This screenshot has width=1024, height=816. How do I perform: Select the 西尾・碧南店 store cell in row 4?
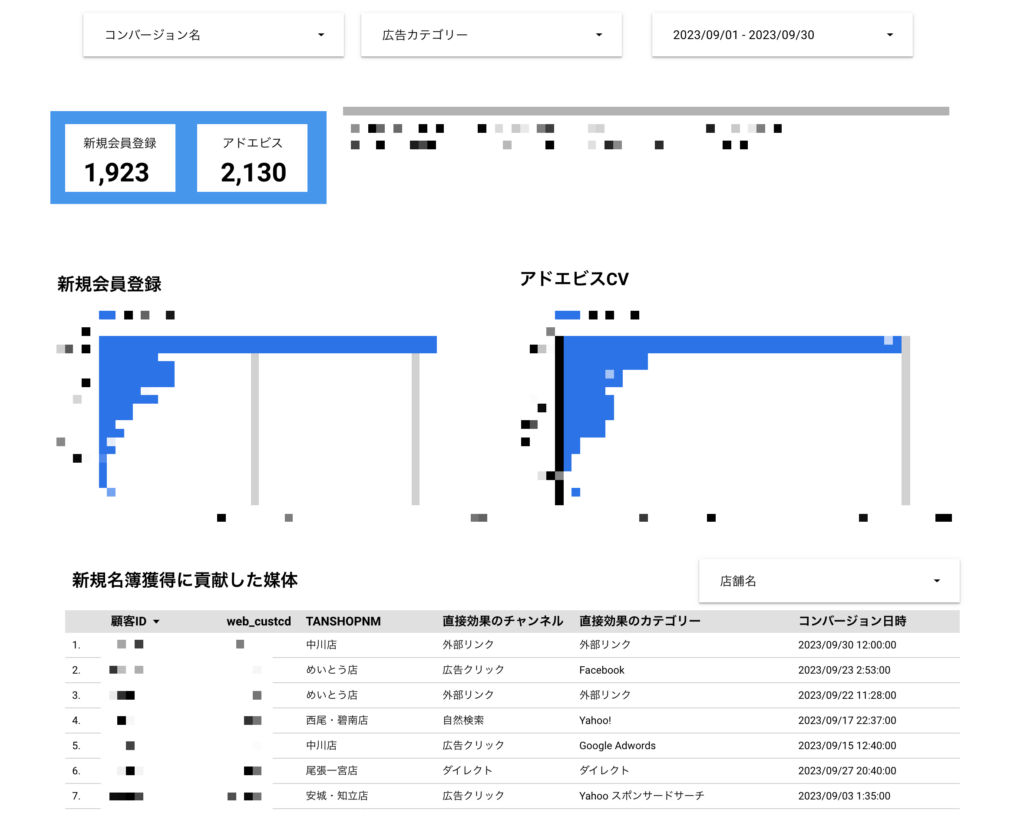coord(338,720)
